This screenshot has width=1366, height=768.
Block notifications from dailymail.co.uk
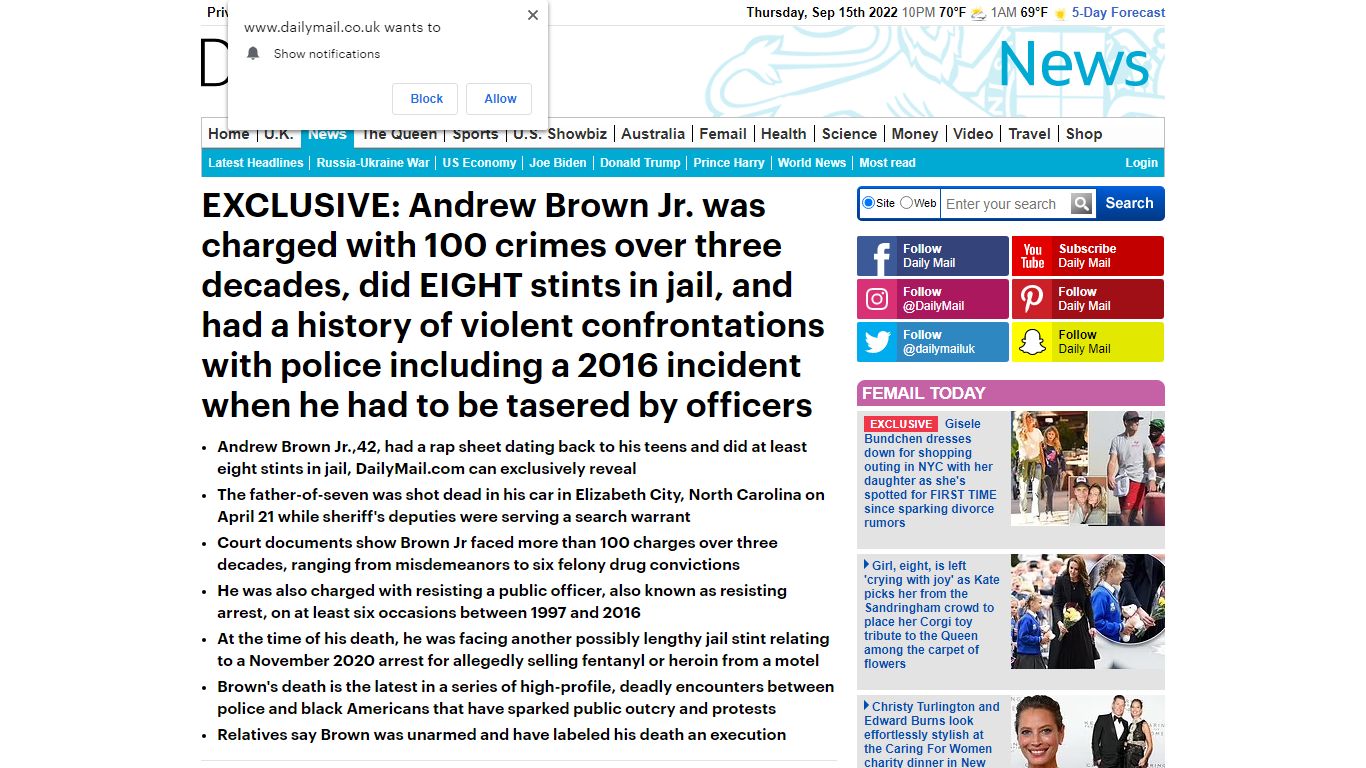[x=426, y=99]
